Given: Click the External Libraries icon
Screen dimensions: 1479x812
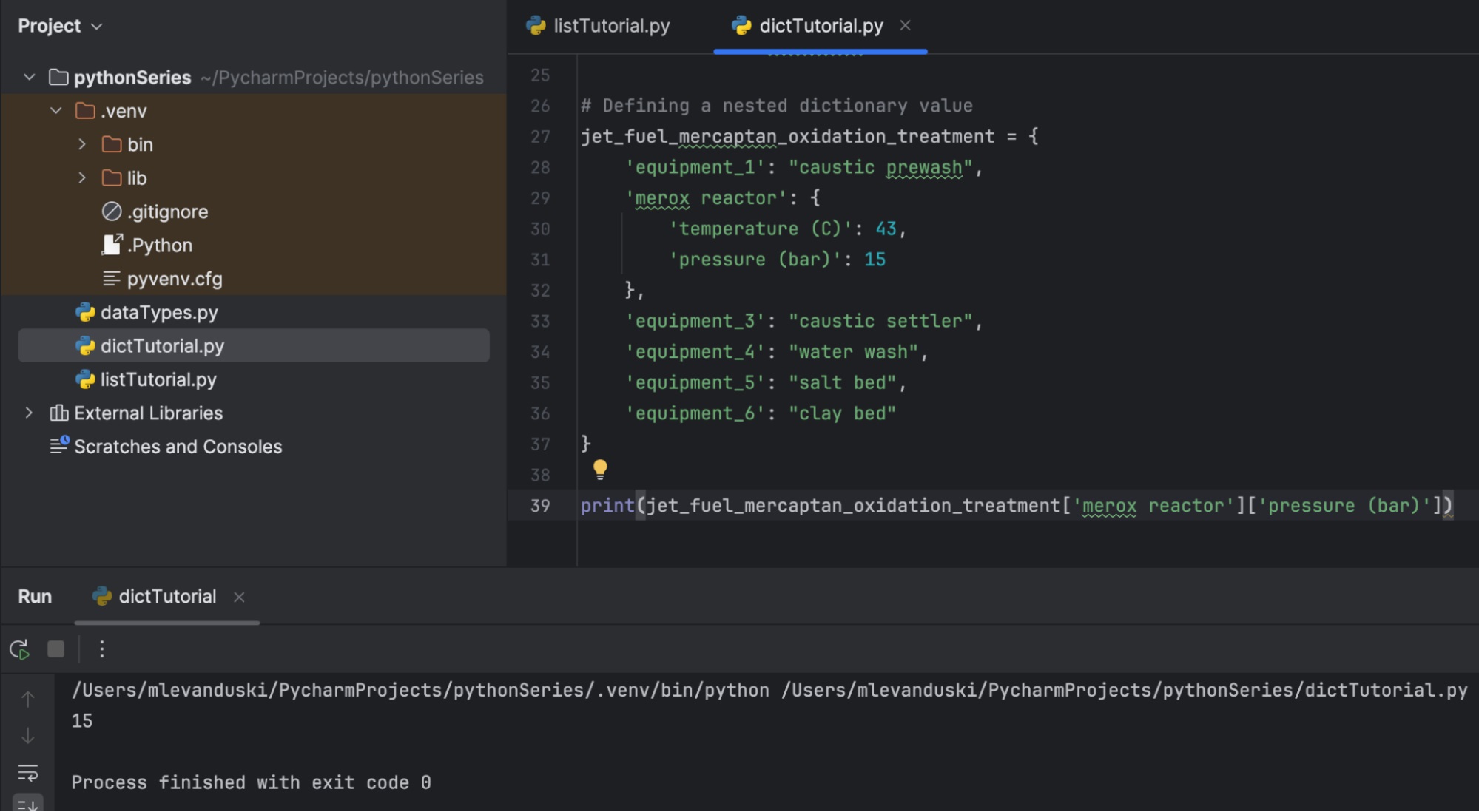Looking at the screenshot, I should click(x=59, y=413).
